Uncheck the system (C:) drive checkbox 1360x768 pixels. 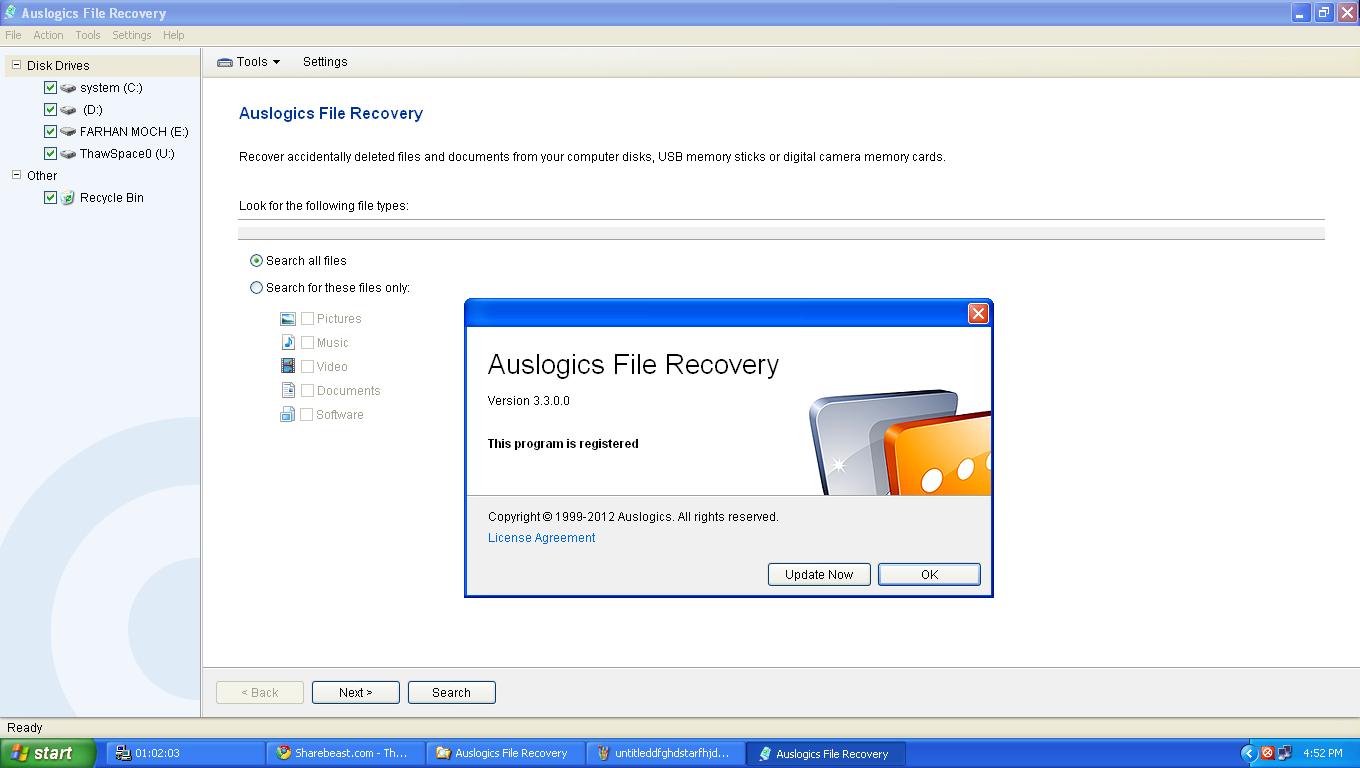[x=50, y=88]
